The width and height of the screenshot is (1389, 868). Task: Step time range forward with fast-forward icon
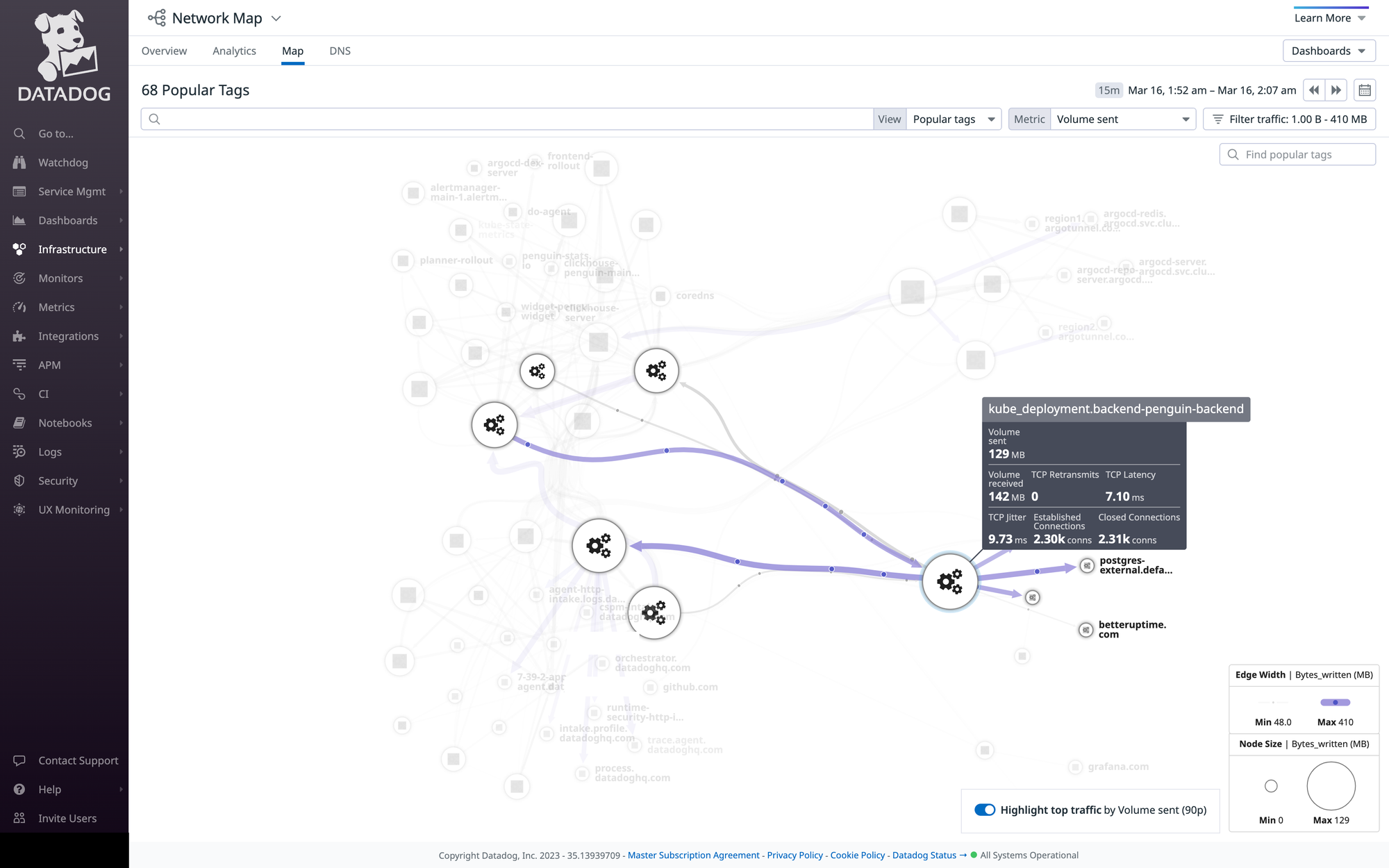(x=1336, y=90)
